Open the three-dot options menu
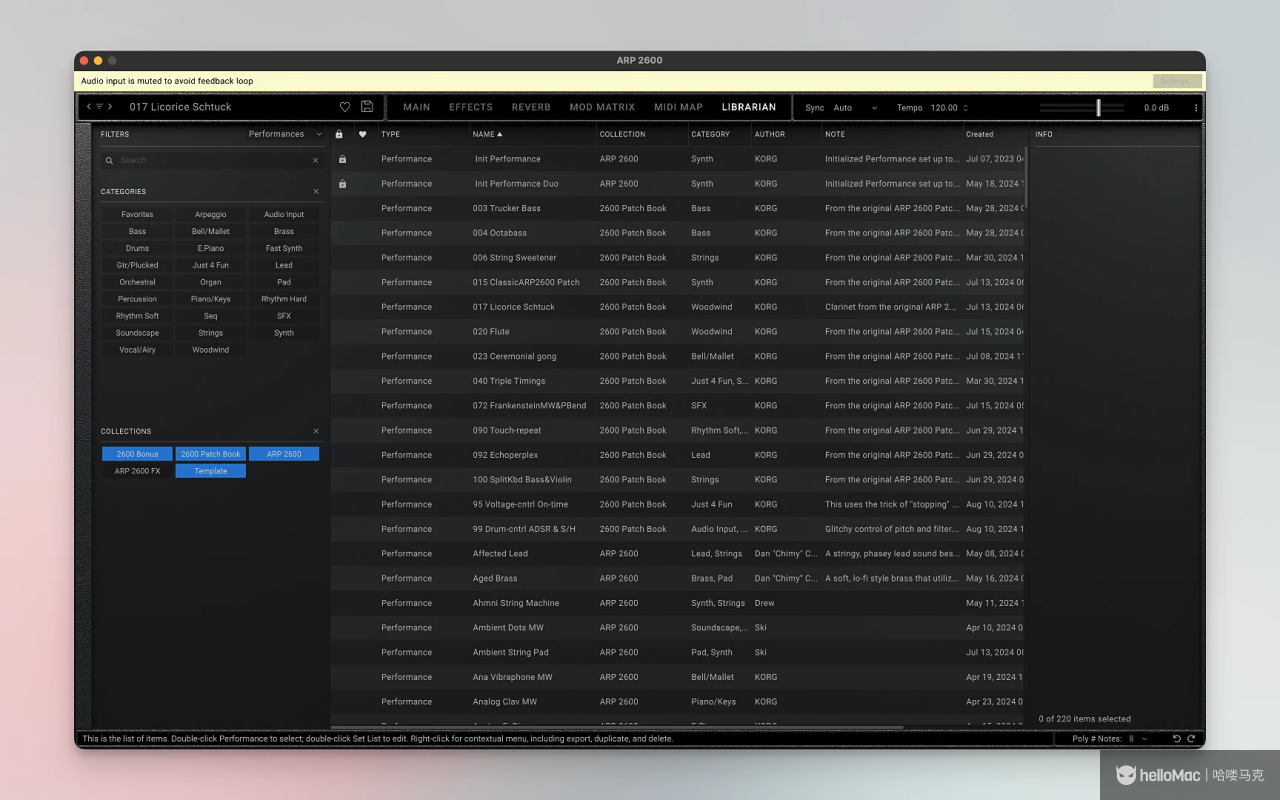1280x800 pixels. coord(1195,108)
